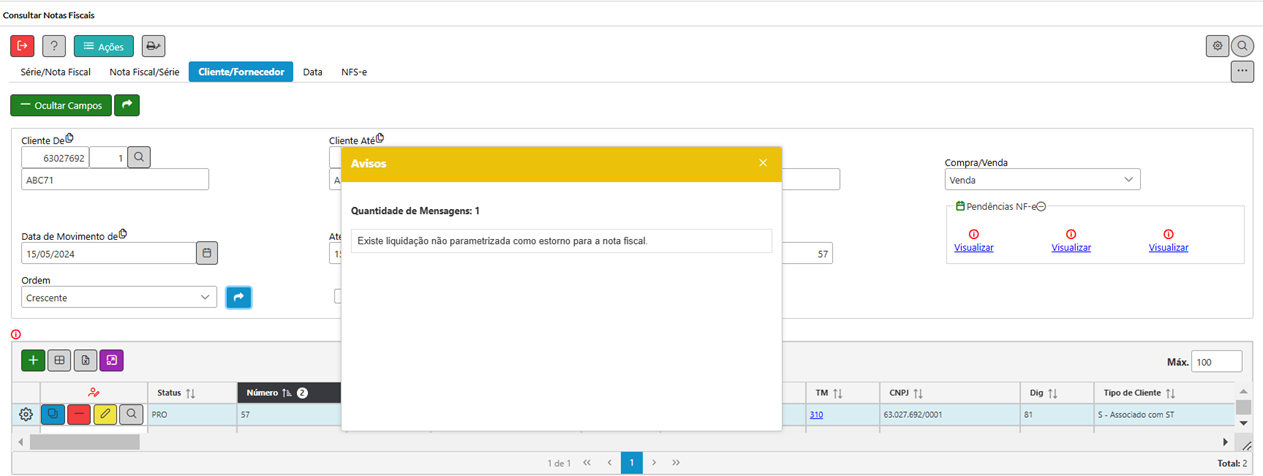Open the Ações menu
Viewport: 1263px width, 476px height.
click(103, 46)
